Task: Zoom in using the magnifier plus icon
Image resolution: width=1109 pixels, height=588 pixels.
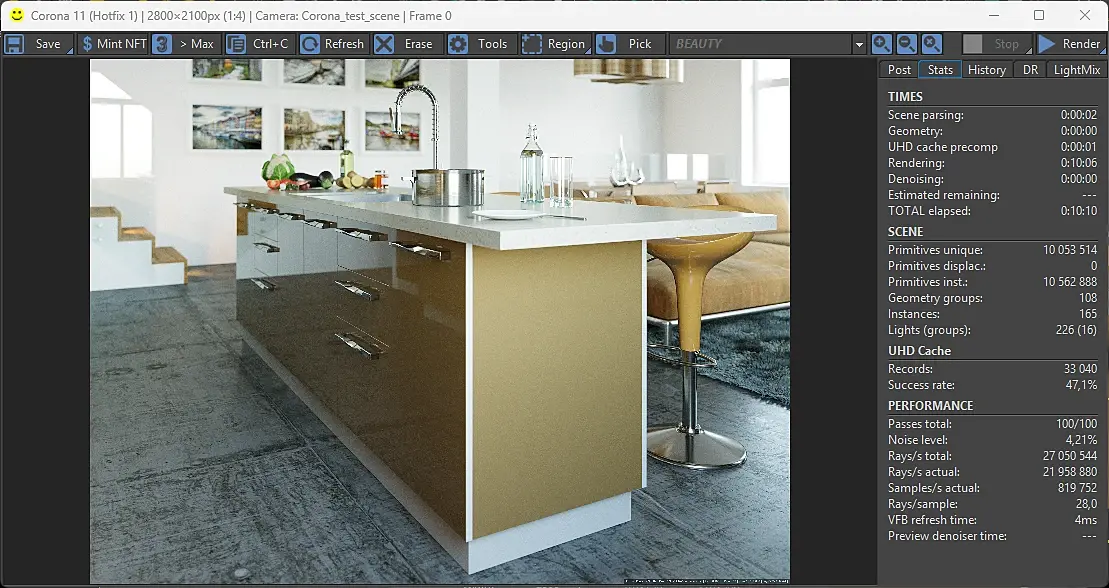Action: pos(881,44)
